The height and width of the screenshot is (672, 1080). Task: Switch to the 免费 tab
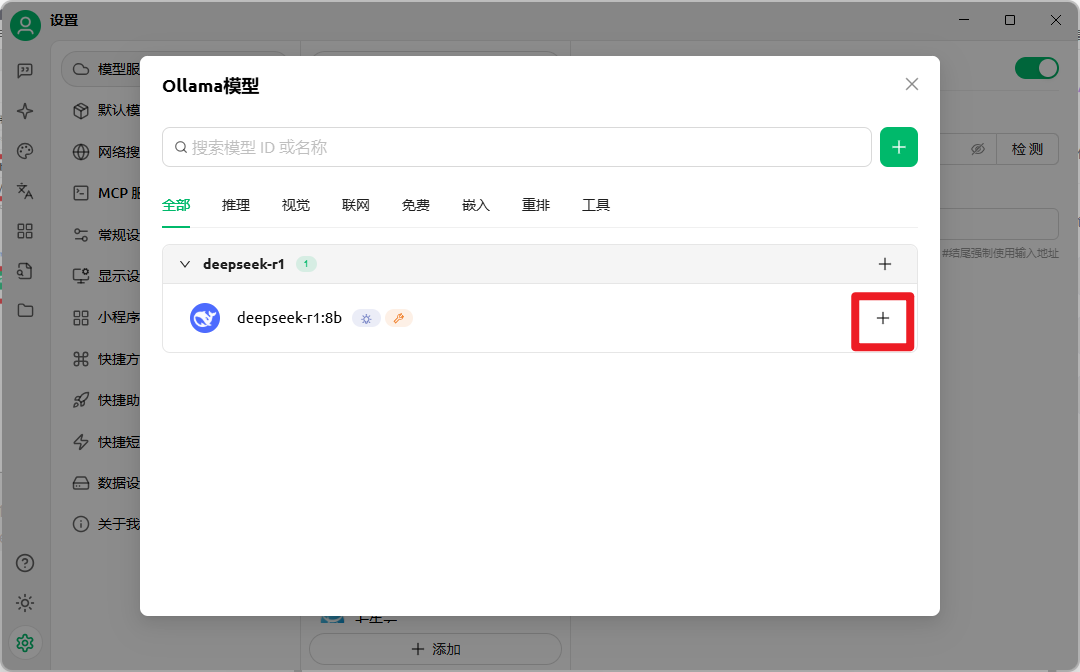click(415, 204)
